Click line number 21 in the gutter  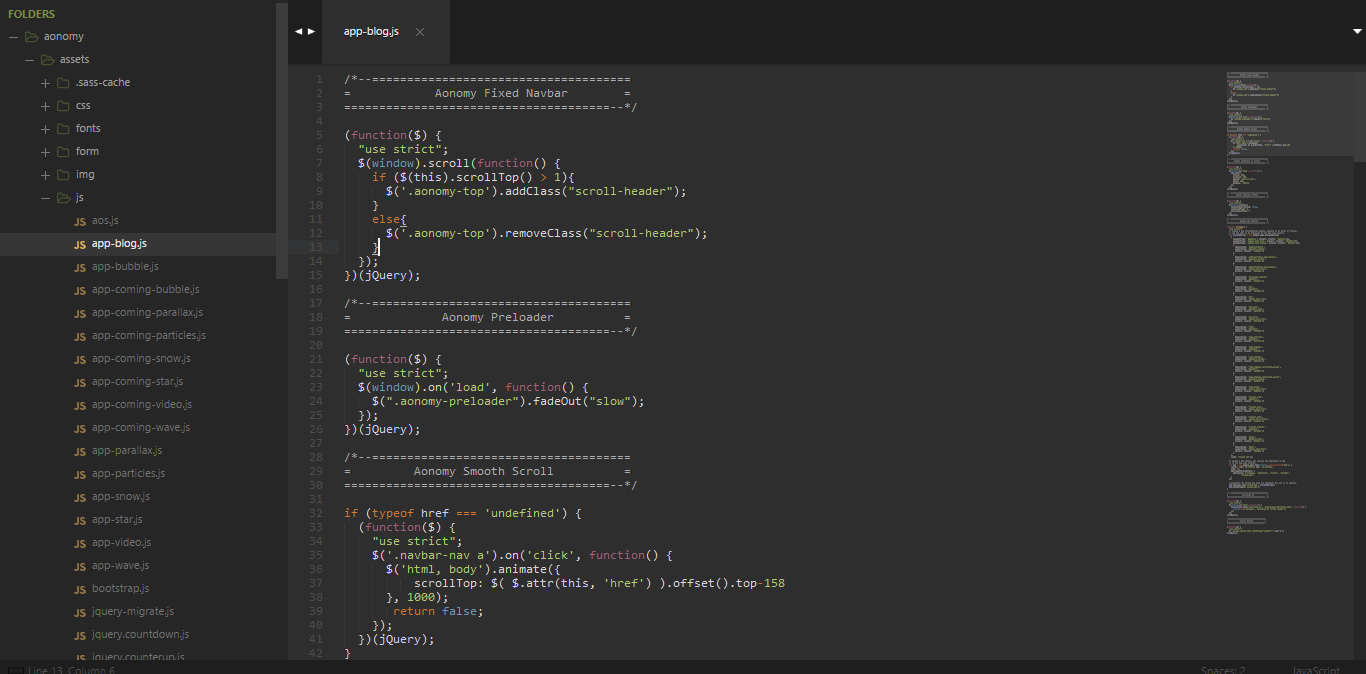pos(318,359)
